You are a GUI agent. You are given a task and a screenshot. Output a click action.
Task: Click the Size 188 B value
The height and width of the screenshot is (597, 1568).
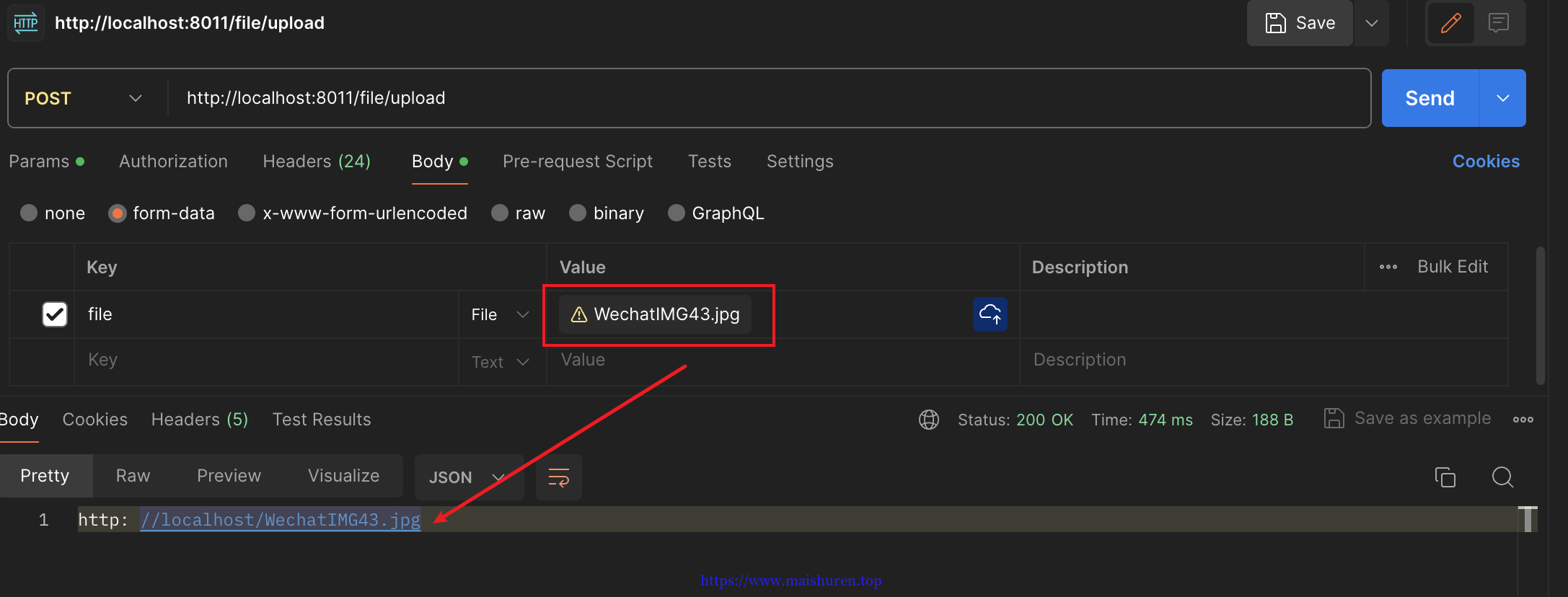[x=1272, y=420]
